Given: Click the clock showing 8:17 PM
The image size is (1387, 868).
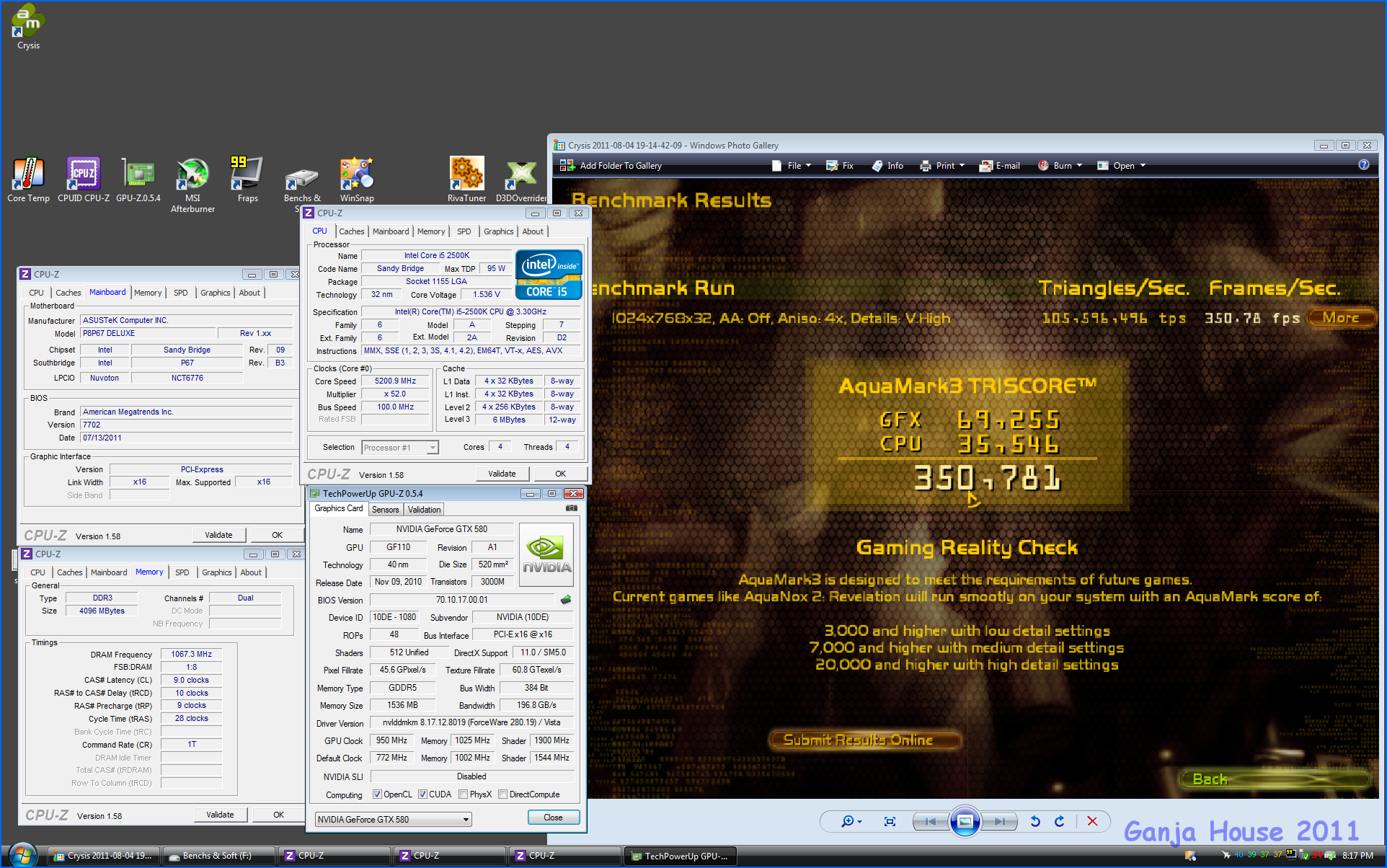Looking at the screenshot, I should pyautogui.click(x=1357, y=856).
